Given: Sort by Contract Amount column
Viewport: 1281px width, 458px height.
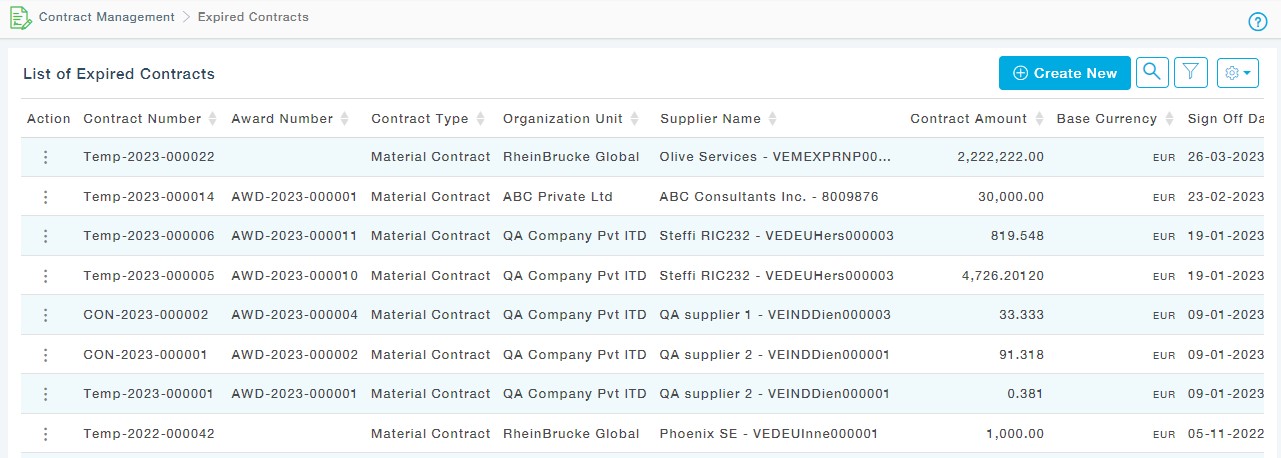Looking at the screenshot, I should tap(1040, 119).
